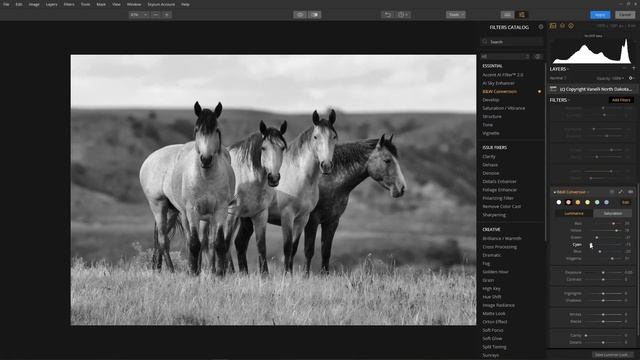
Task: Click the Filters Catalog search field
Action: coord(512,42)
